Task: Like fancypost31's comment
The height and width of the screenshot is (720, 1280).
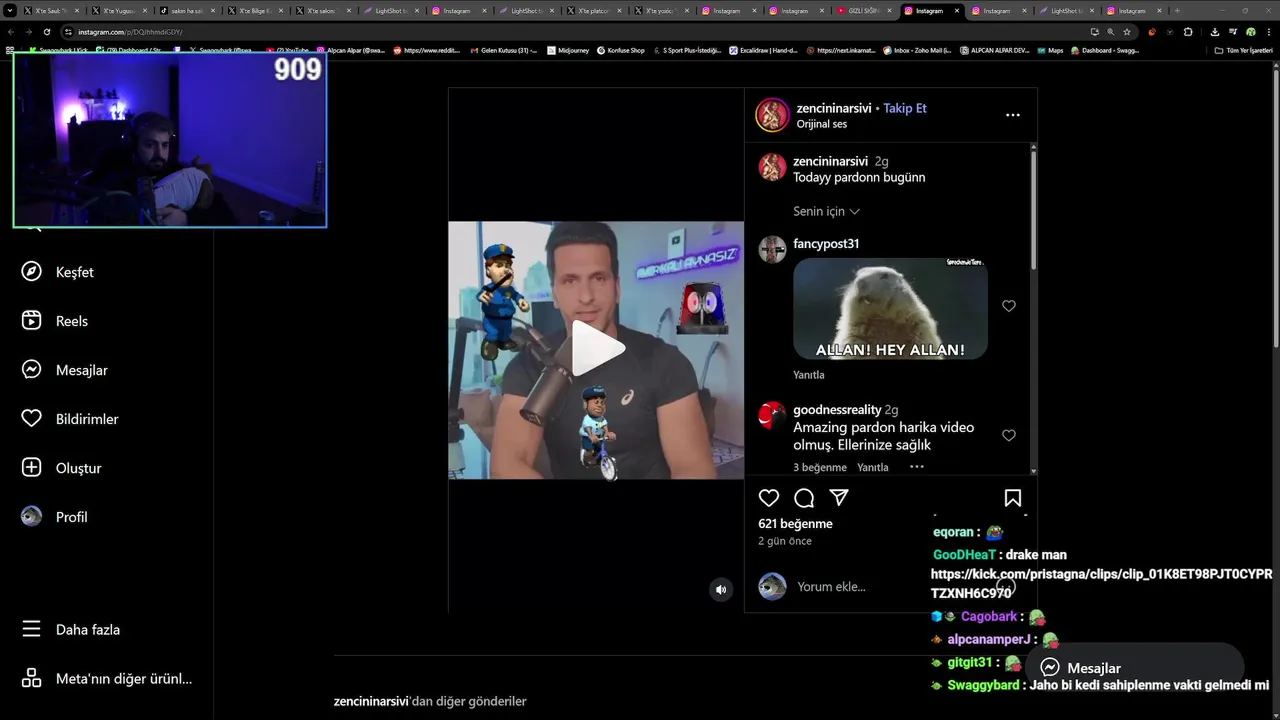Action: click(x=1009, y=306)
